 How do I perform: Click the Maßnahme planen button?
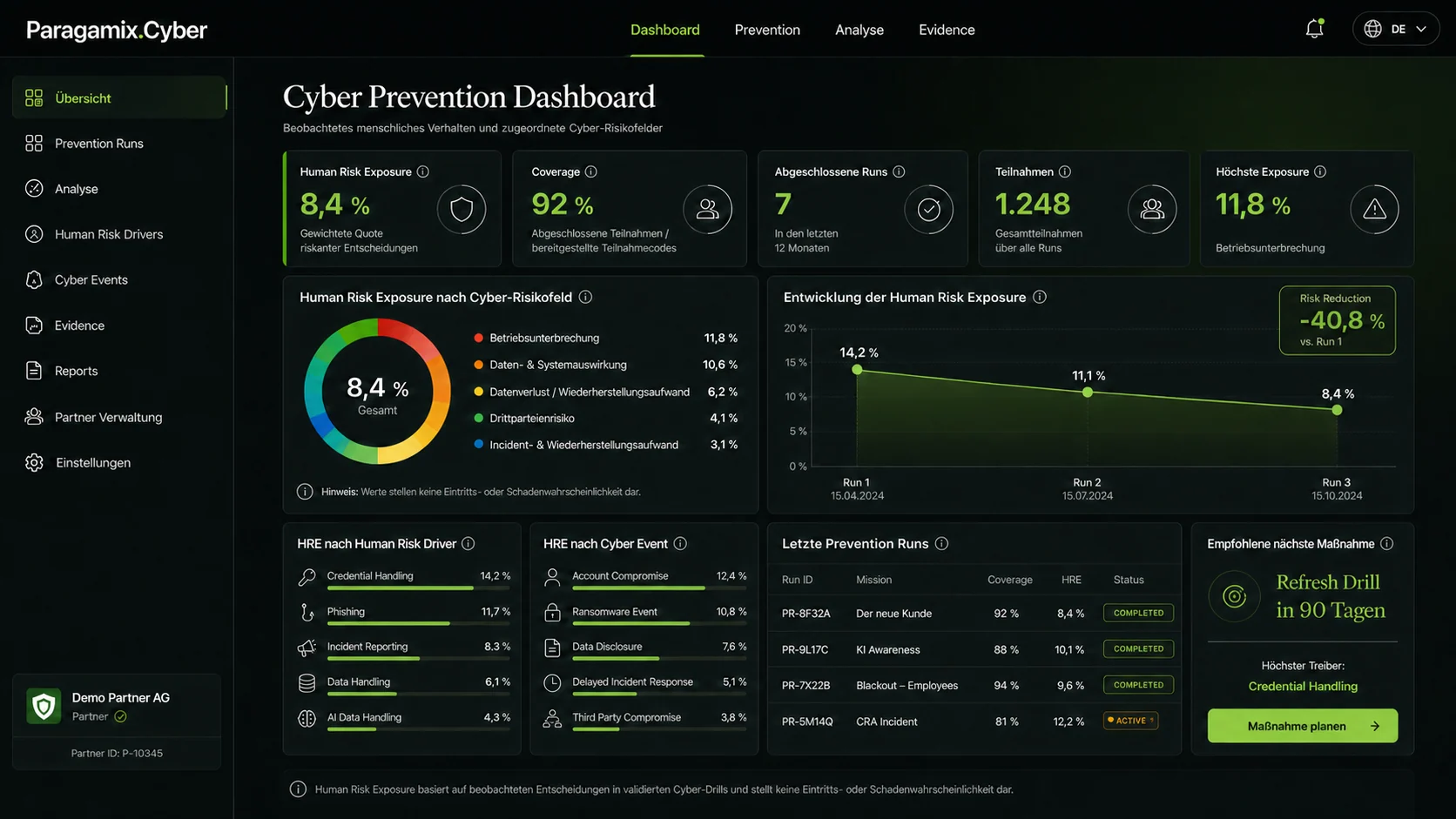pos(1303,726)
